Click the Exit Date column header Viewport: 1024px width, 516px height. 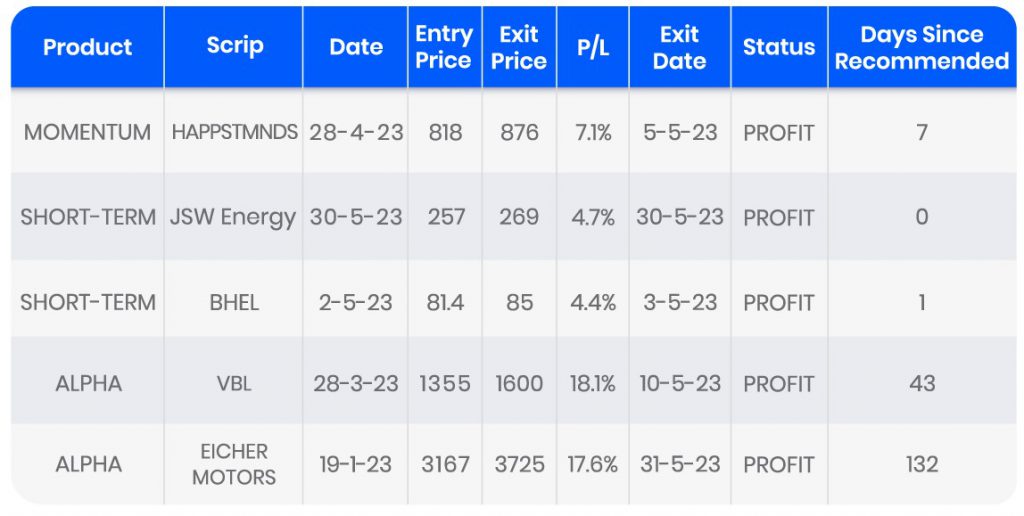pos(679,47)
